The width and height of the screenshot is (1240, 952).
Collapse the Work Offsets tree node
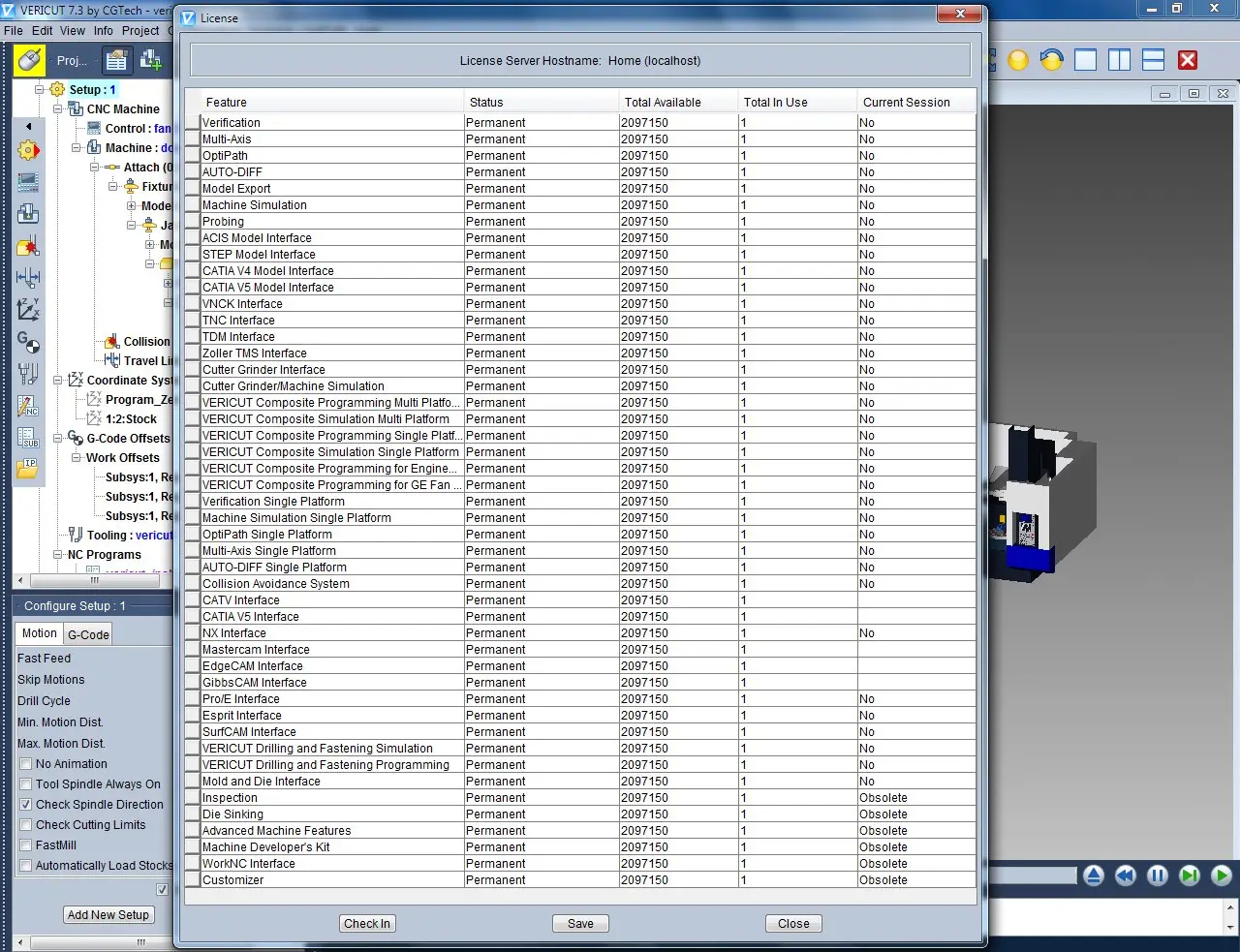point(77,457)
